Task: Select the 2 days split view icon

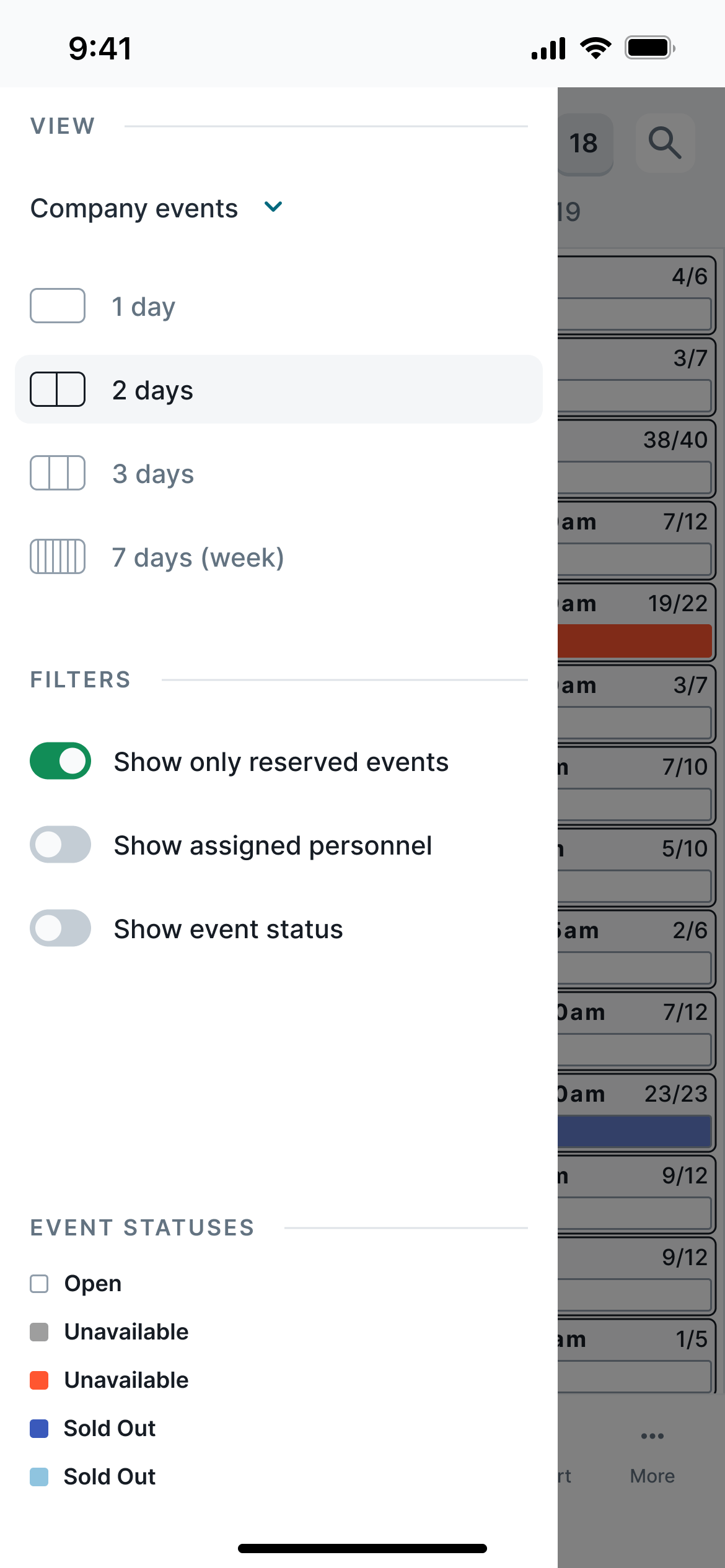Action: [x=57, y=389]
